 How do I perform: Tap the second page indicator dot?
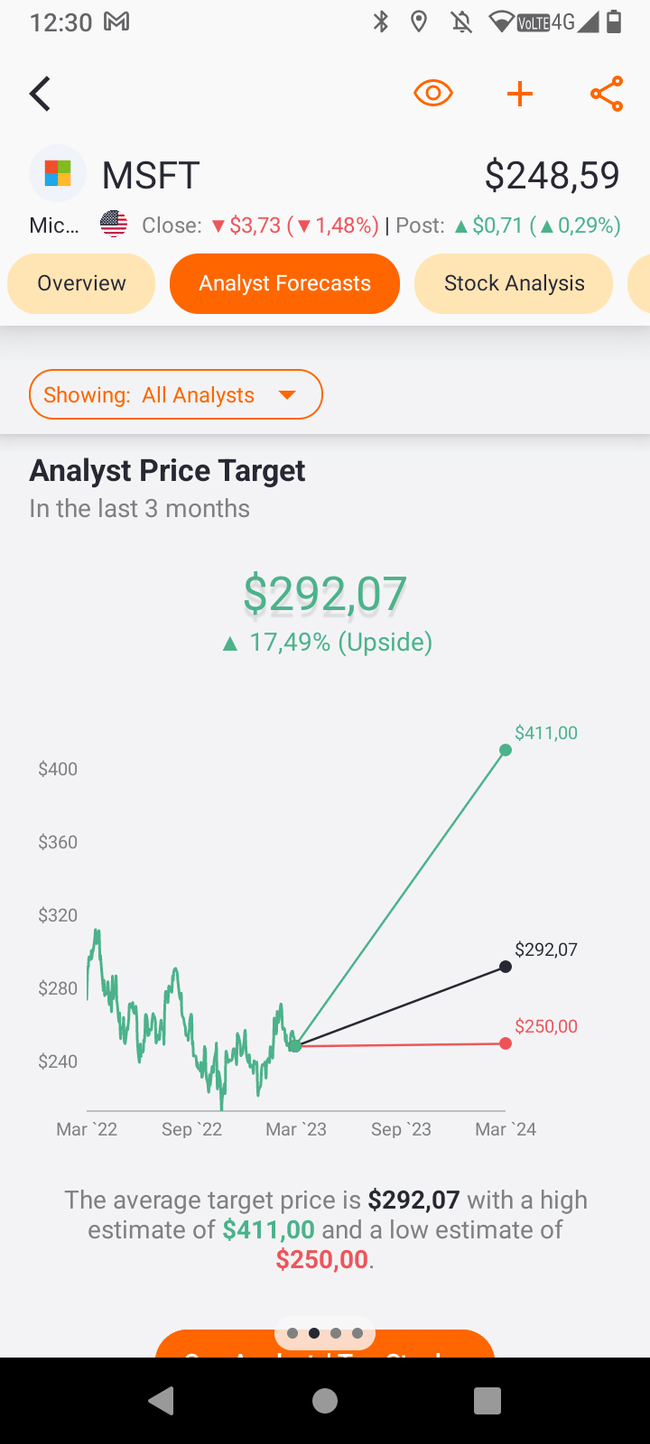[314, 1333]
